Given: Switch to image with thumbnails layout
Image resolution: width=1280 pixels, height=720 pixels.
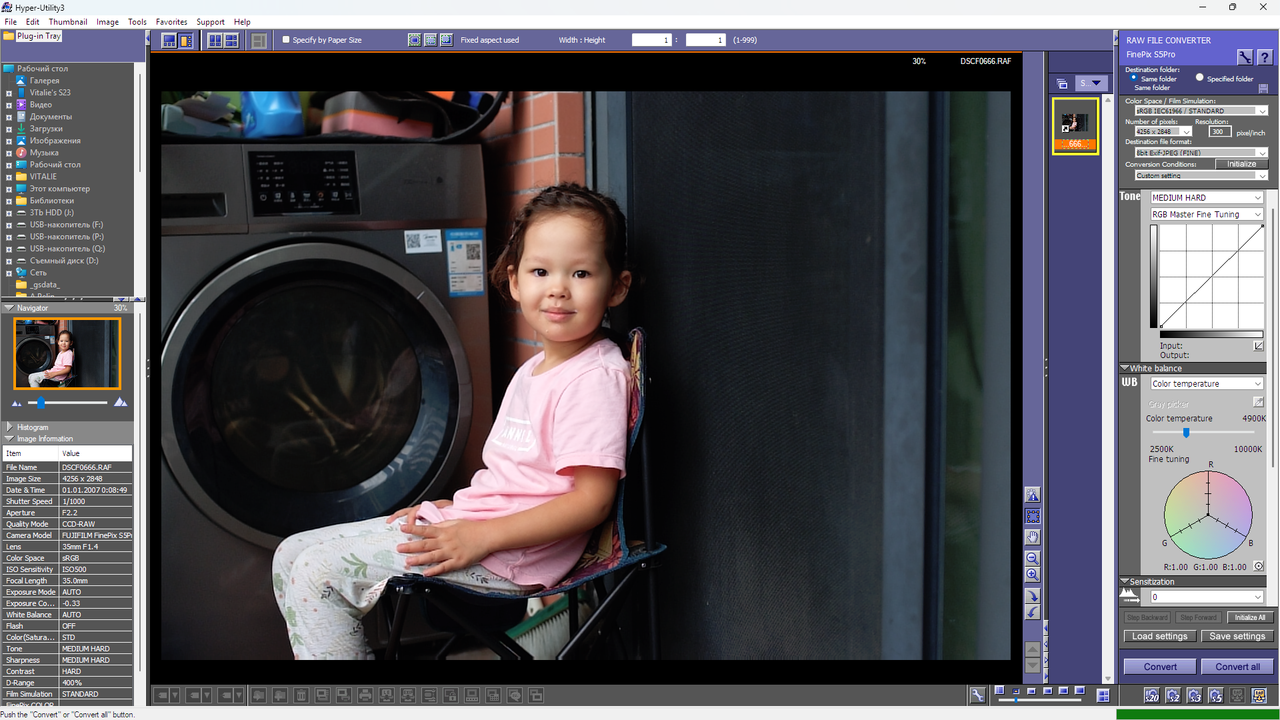Looking at the screenshot, I should coord(185,40).
